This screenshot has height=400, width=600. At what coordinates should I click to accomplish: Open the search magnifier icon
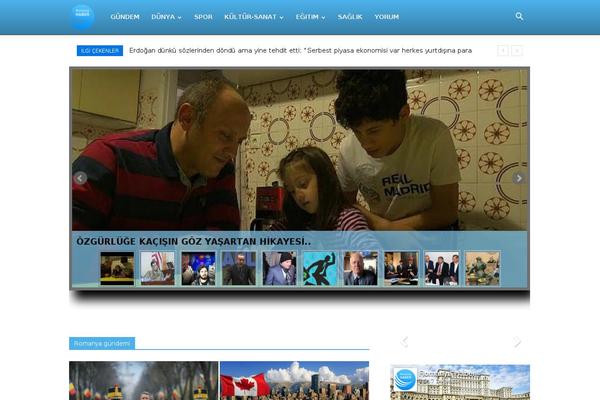[x=519, y=17]
